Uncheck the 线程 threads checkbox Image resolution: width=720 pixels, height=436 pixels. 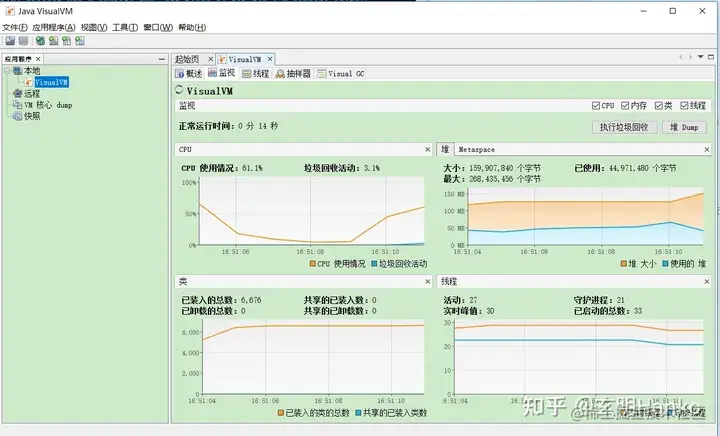coord(684,106)
